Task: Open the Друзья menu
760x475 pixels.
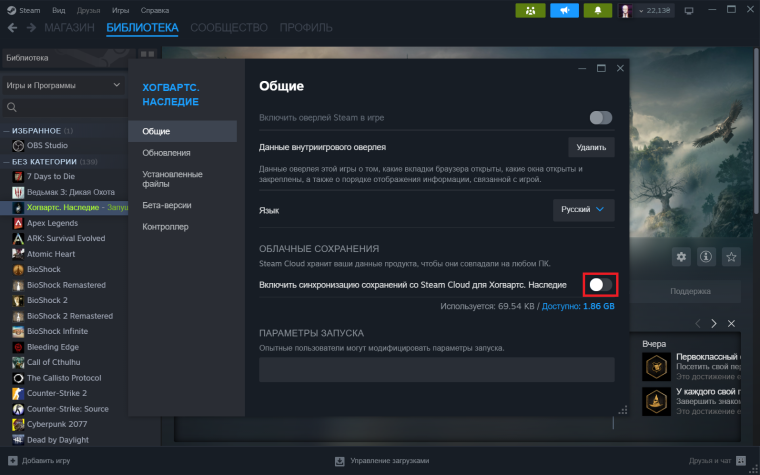Action: [89, 10]
